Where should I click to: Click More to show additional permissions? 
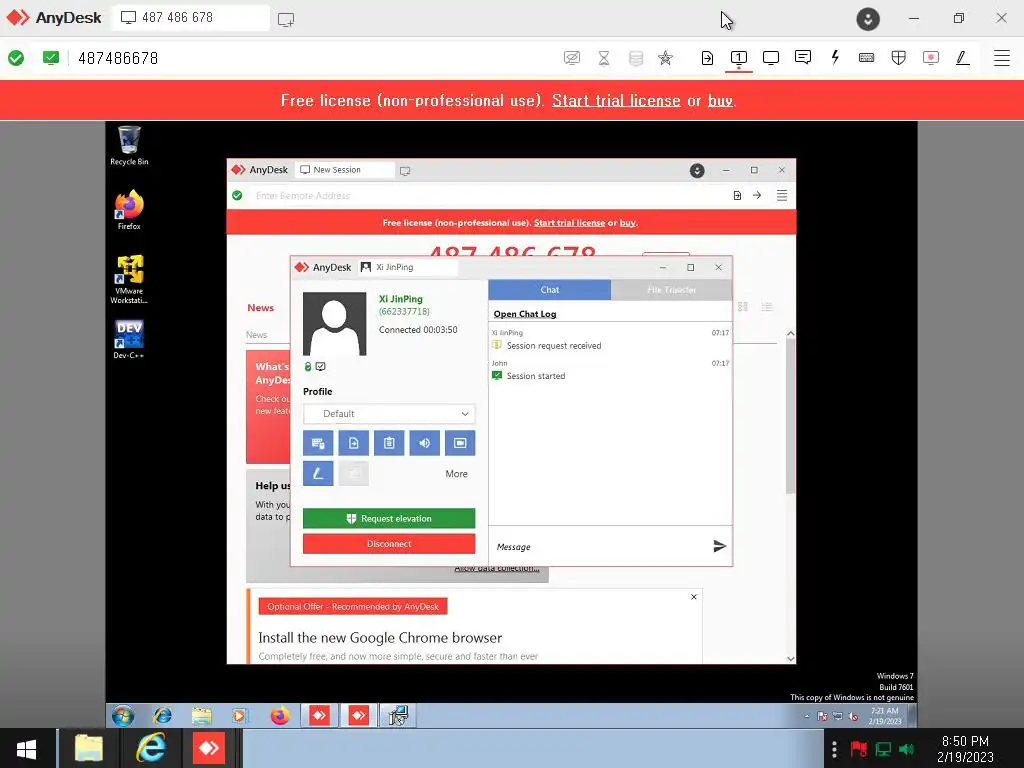[x=456, y=474]
